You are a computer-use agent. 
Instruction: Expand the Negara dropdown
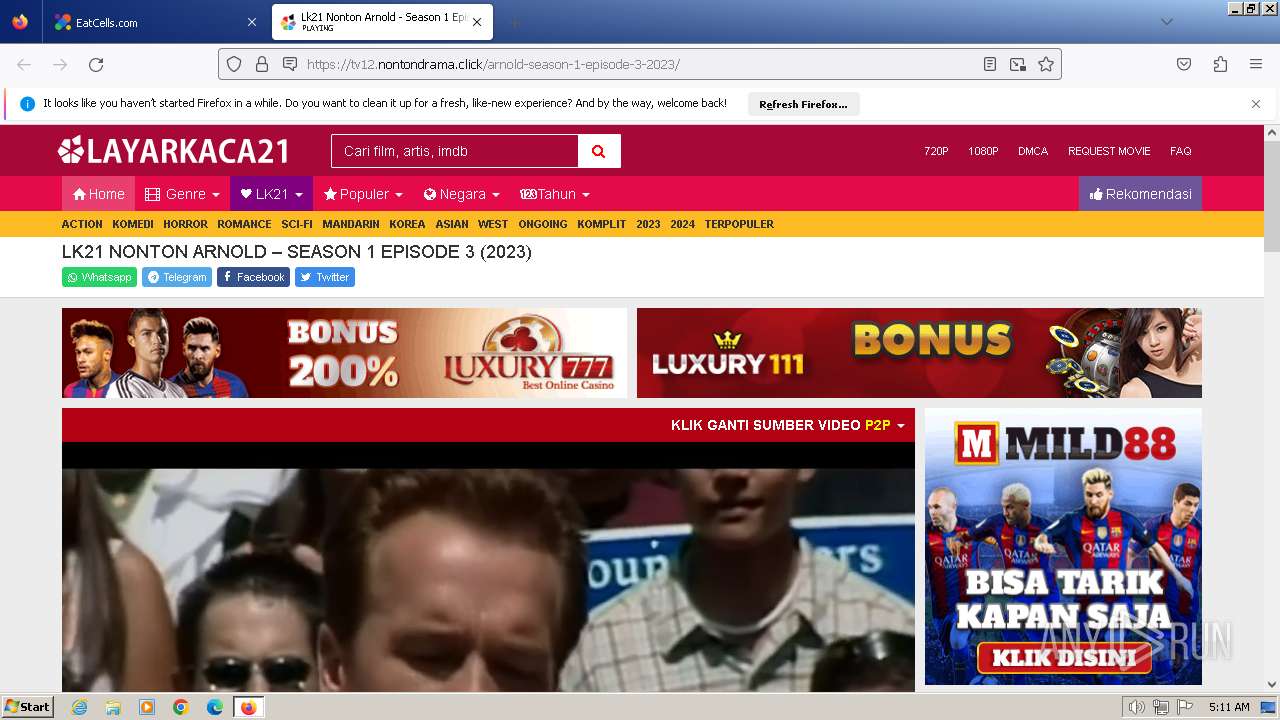461,194
